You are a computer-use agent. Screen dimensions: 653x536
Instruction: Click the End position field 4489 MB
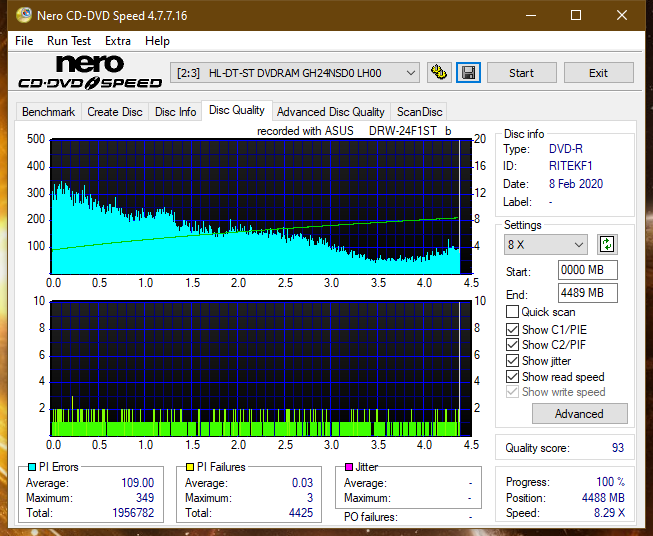[x=588, y=293]
